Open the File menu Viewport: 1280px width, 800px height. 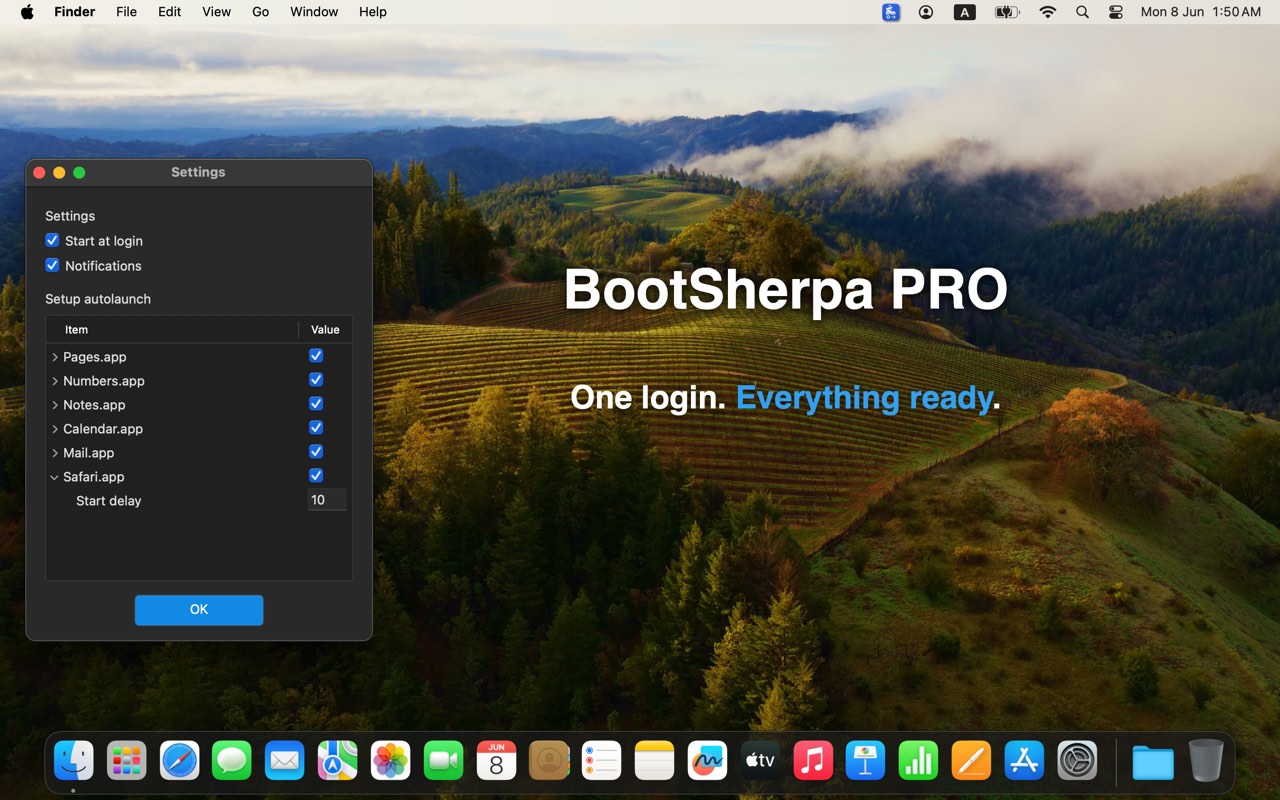126,12
